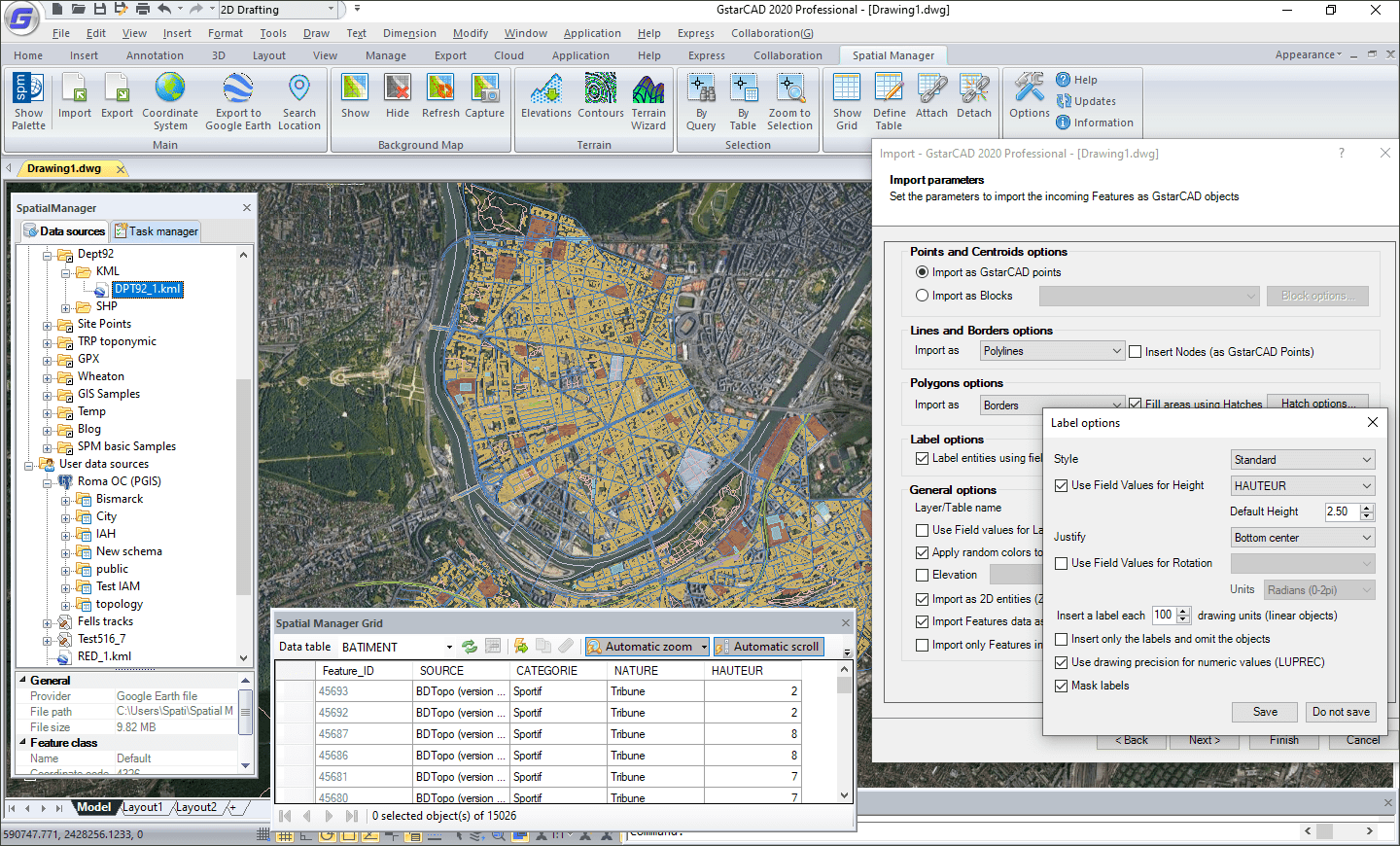1400x846 pixels.
Task: Collapse the General properties section
Action: pos(22,680)
